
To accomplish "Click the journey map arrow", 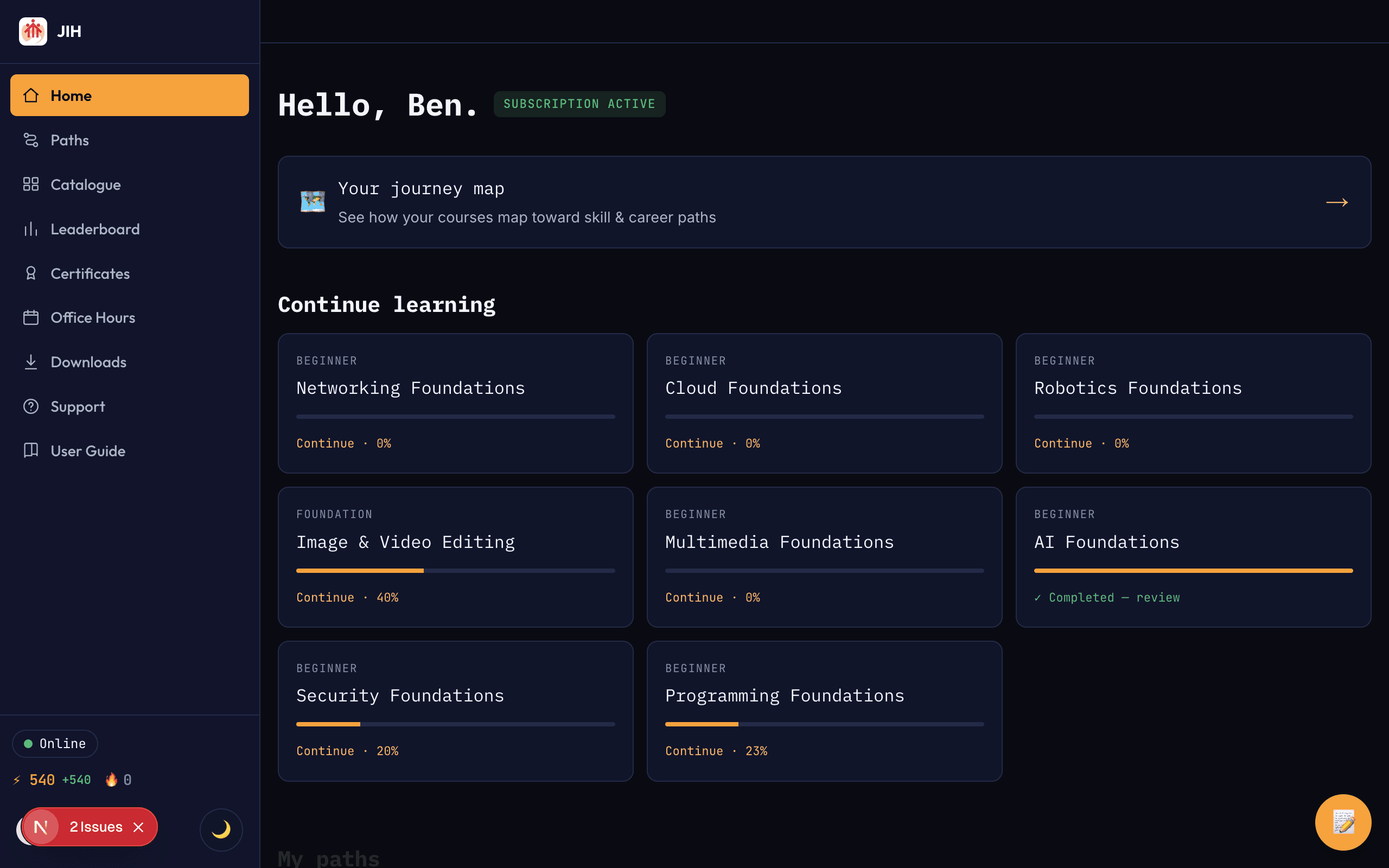I will [x=1337, y=202].
